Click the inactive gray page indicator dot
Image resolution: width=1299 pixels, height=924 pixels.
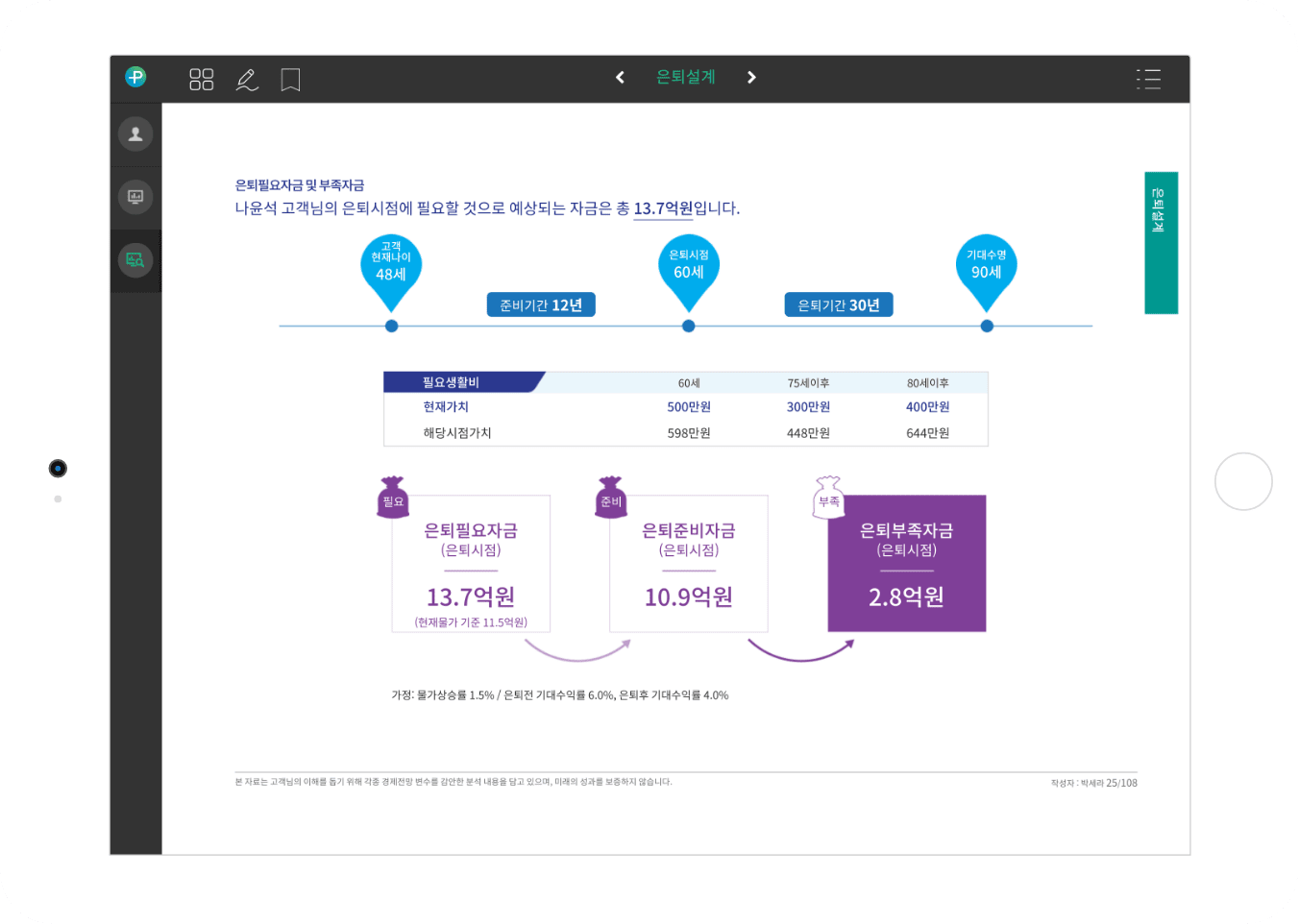point(58,499)
